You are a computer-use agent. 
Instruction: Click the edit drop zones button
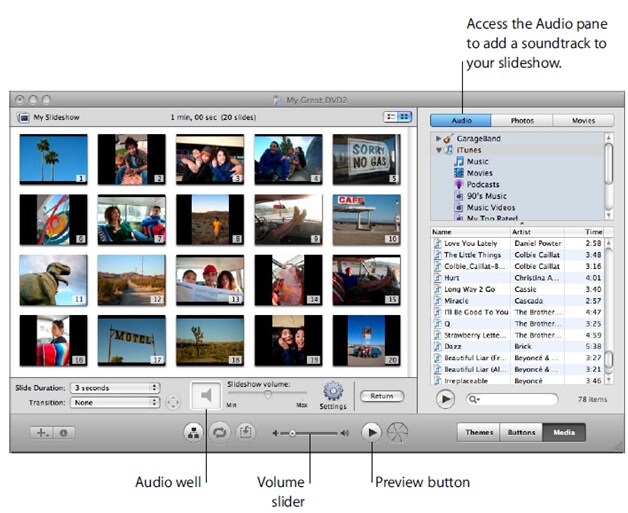(x=246, y=433)
